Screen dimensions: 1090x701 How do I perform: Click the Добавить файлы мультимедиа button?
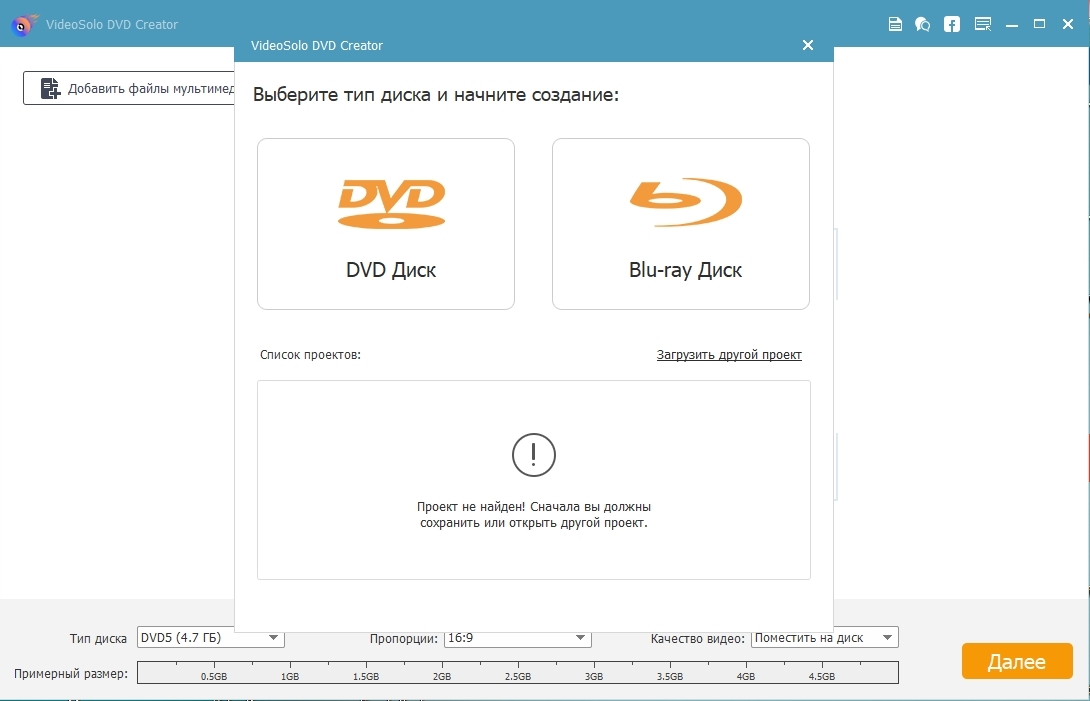(130, 88)
